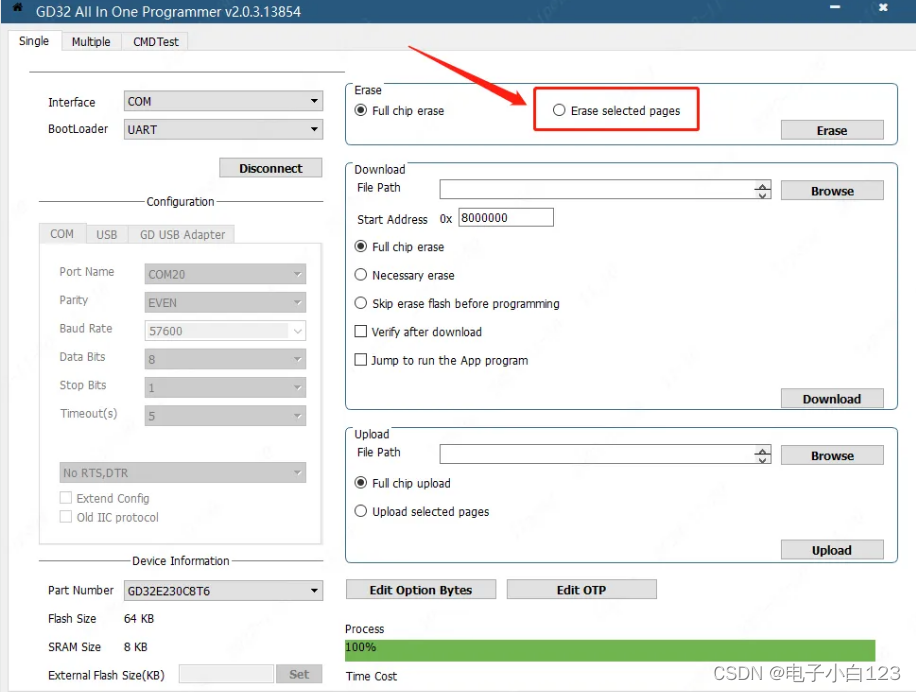Enable Jump to run the App program
This screenshot has height=692, width=916.
point(361,360)
